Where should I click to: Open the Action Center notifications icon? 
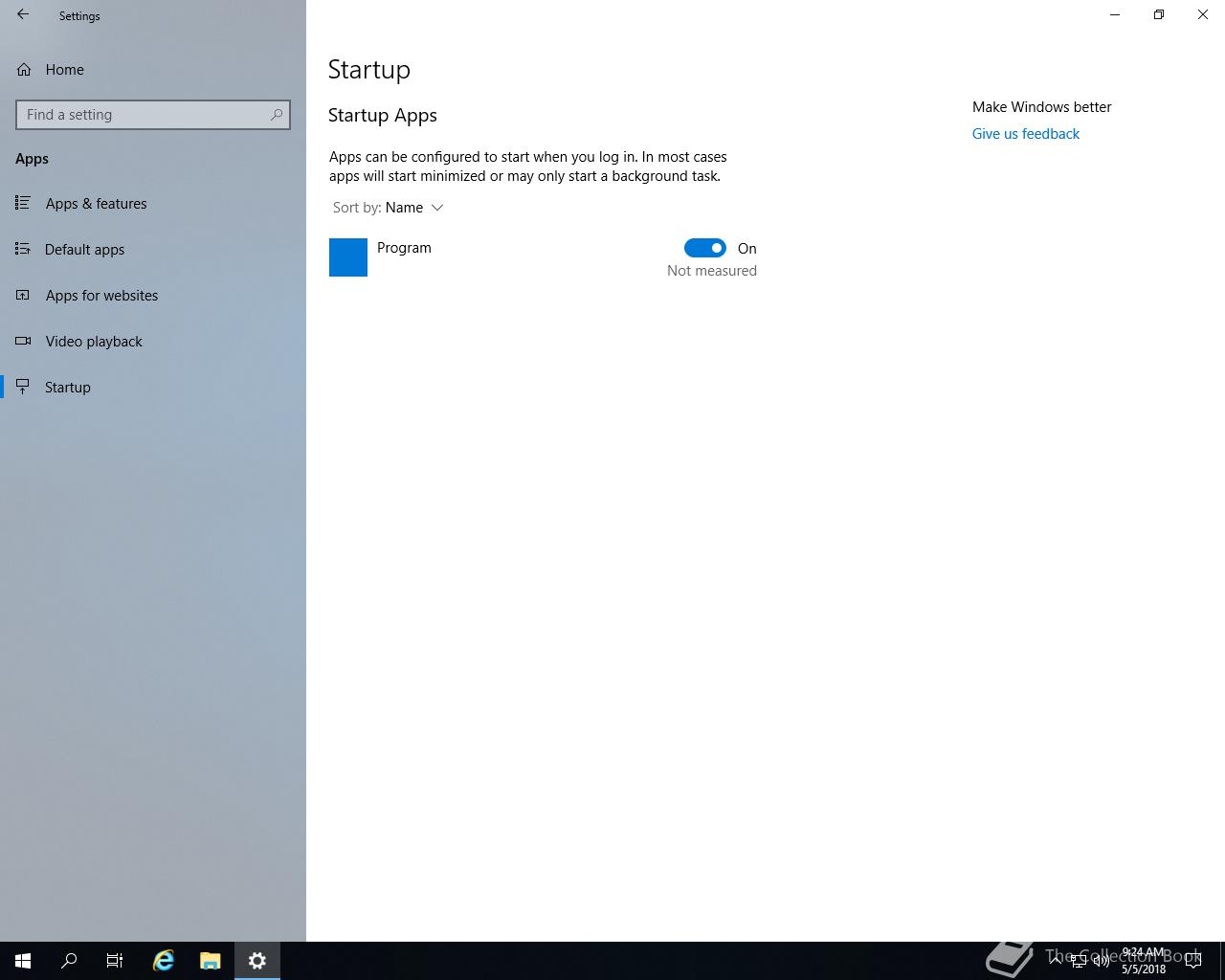coord(1193,961)
